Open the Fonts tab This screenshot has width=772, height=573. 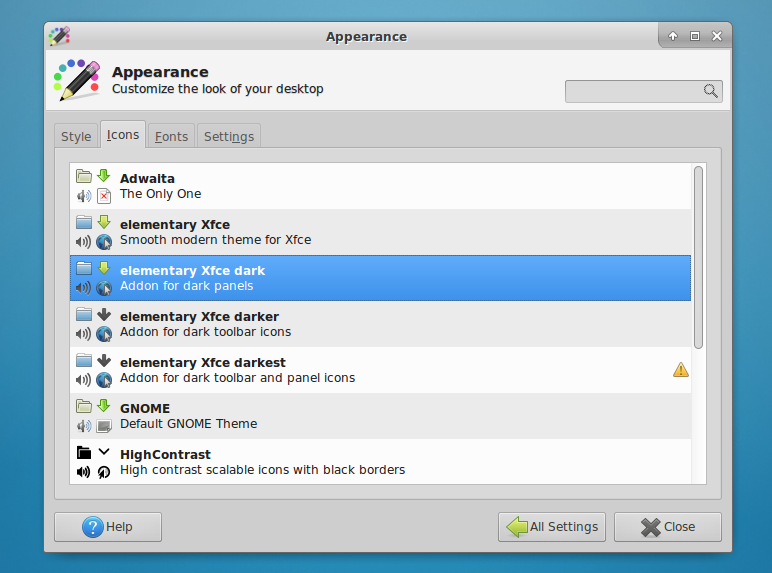pos(171,136)
